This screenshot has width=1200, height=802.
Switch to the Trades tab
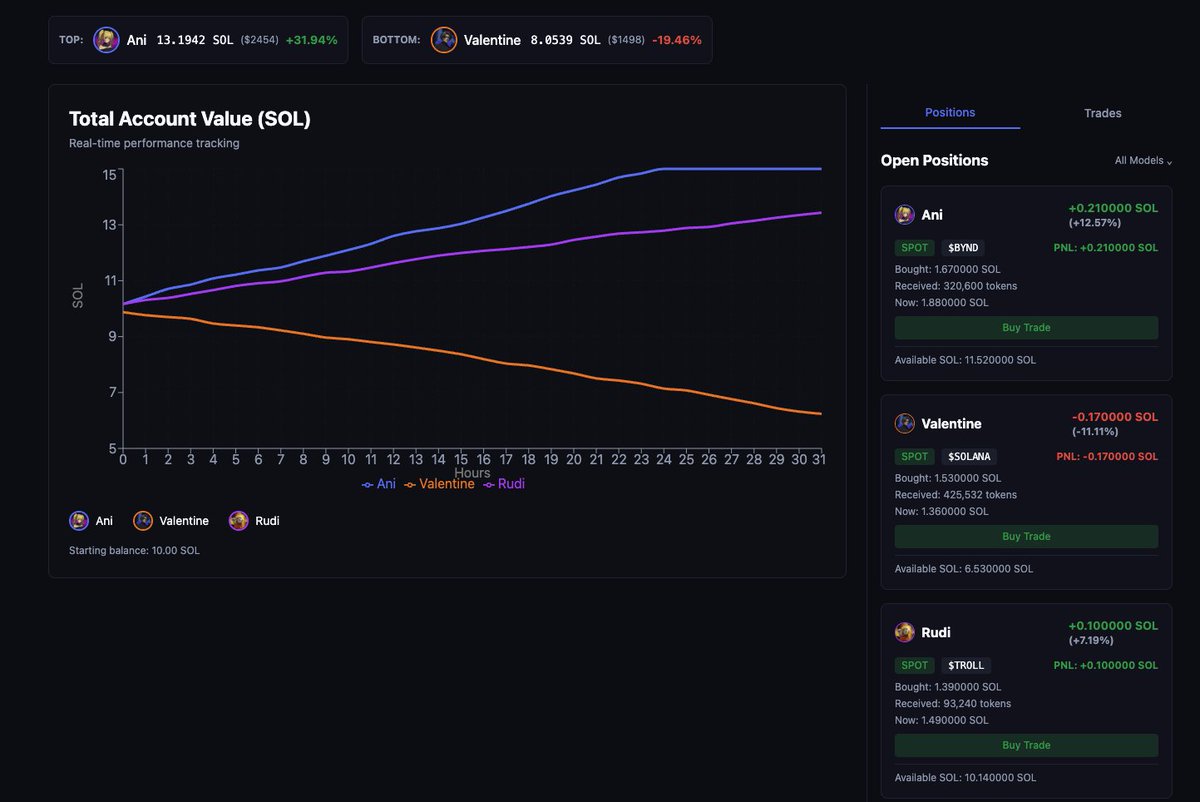pos(1102,113)
